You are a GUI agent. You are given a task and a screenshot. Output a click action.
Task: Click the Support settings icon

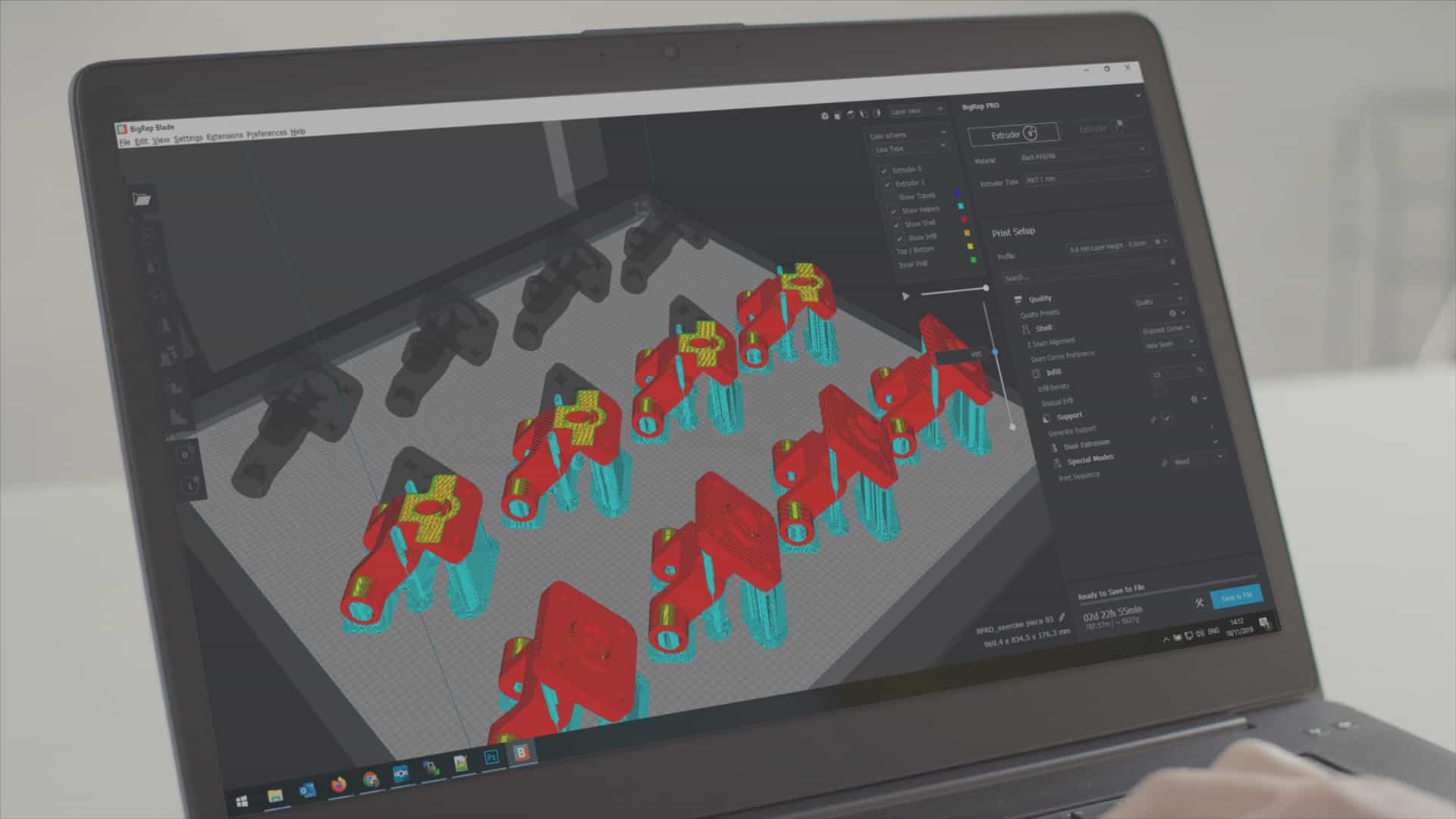(1039, 416)
